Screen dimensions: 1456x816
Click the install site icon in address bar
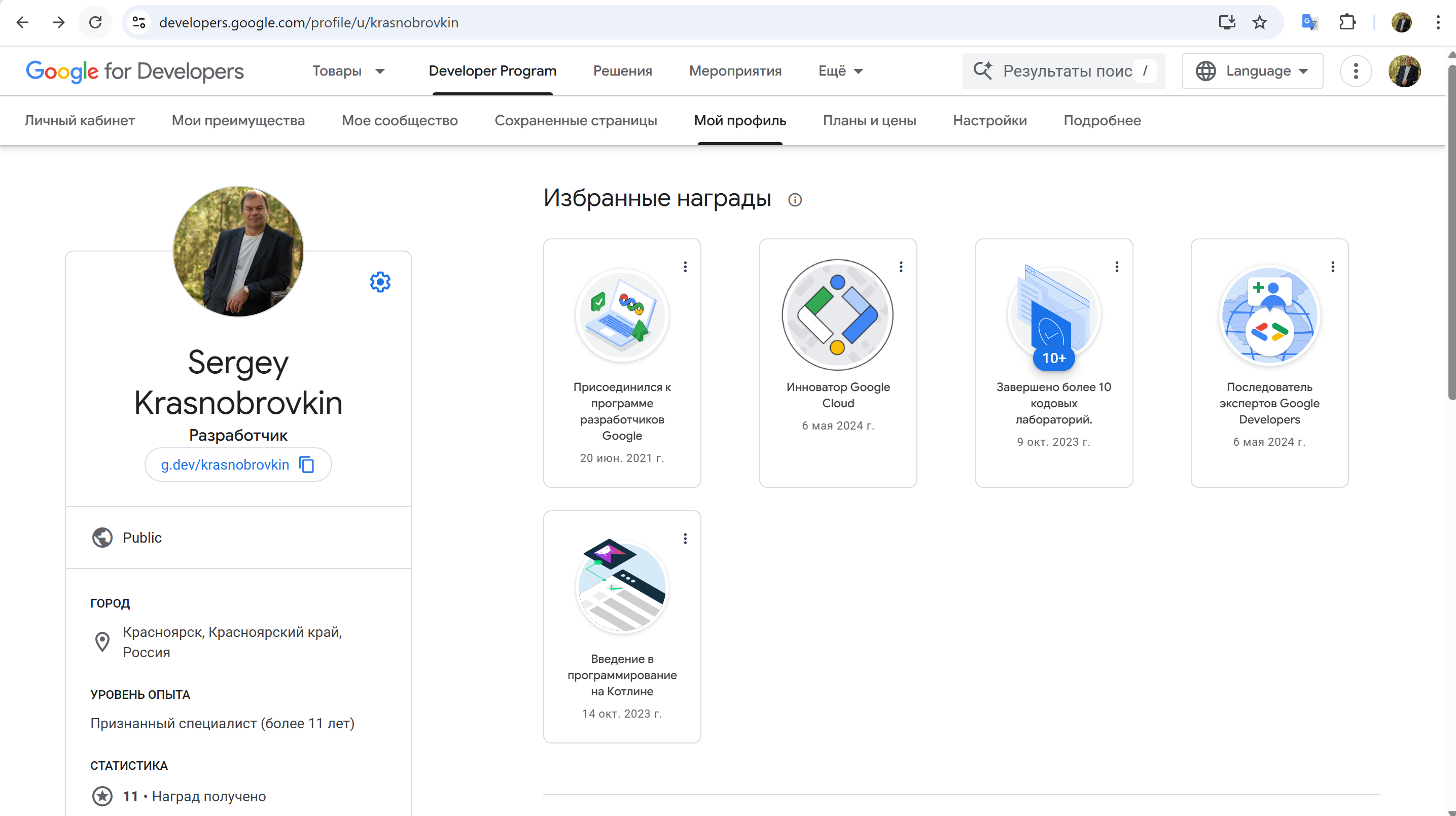[x=1227, y=22]
